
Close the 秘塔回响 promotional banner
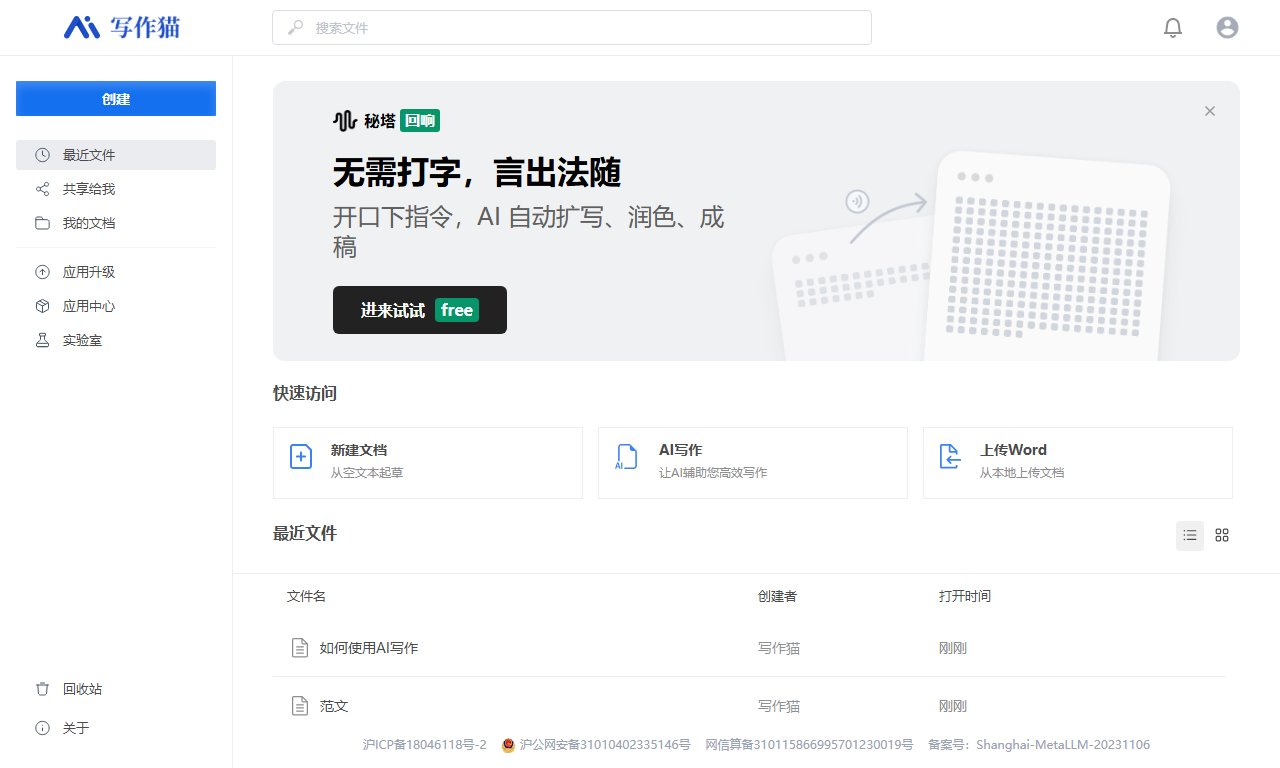1210,111
